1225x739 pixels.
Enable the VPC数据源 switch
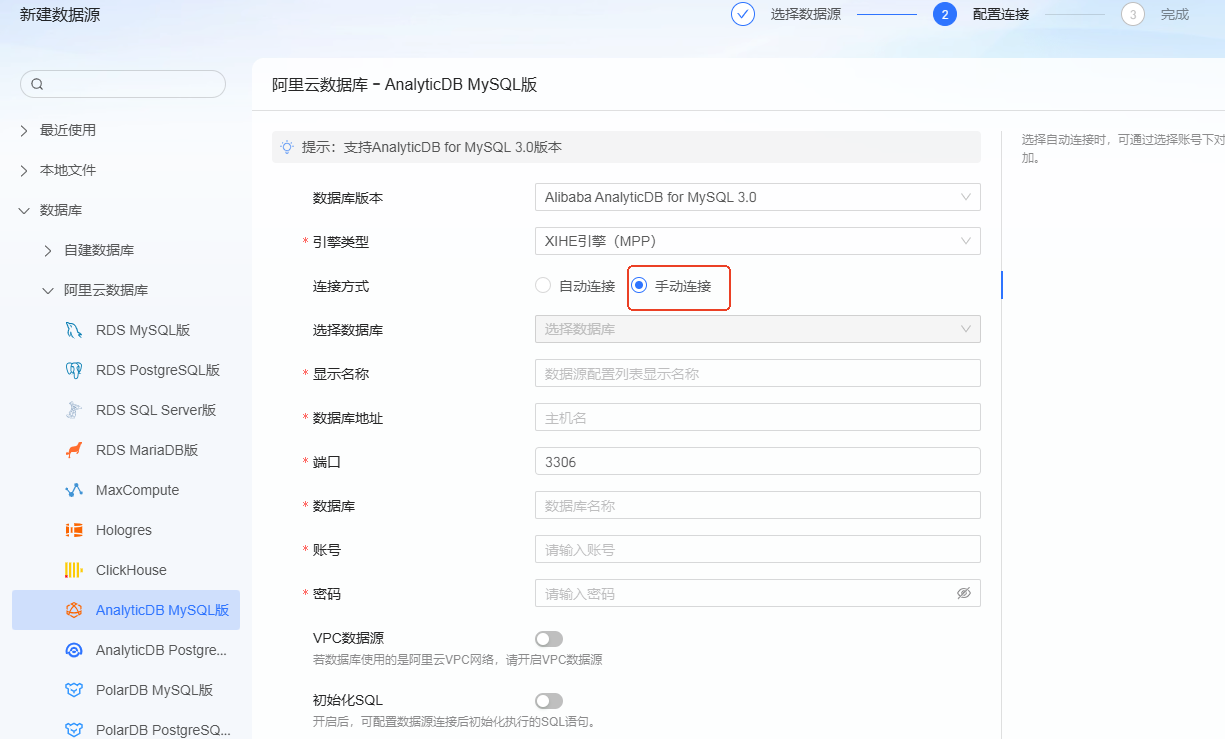pyautogui.click(x=549, y=638)
